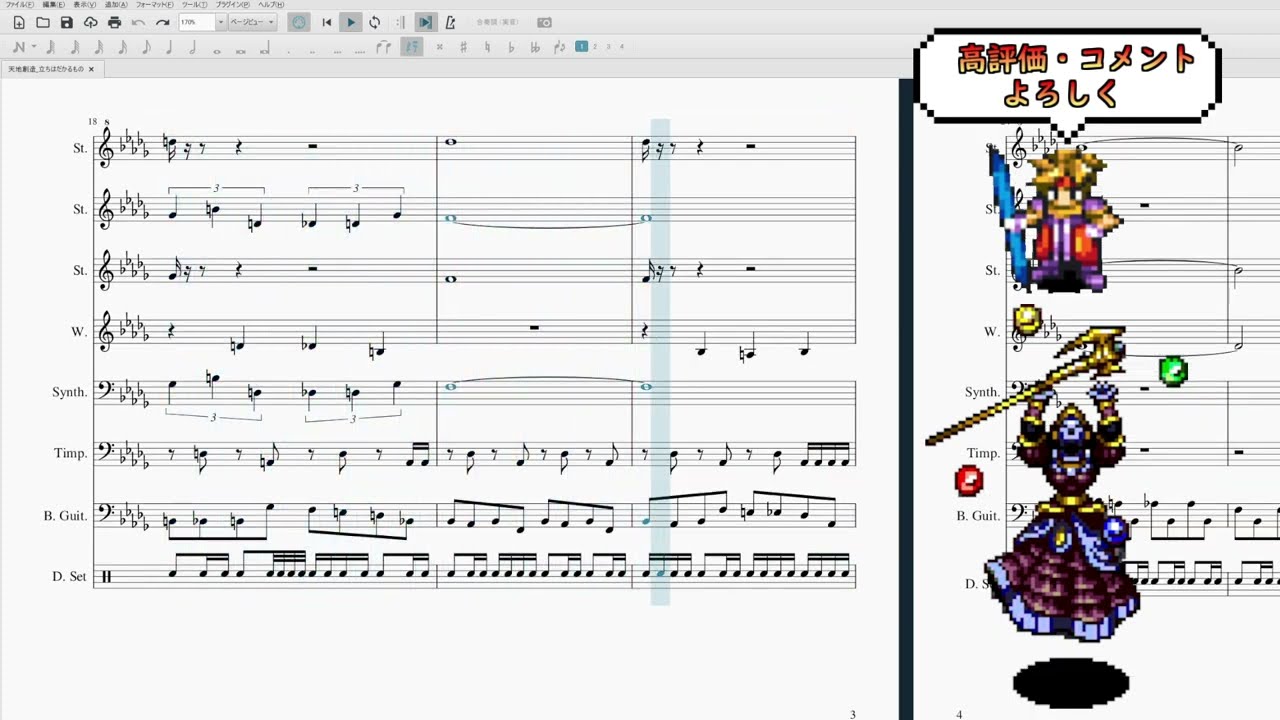This screenshot has height=720, width=1280.
Task: Toggle loop playback
Action: (x=374, y=22)
